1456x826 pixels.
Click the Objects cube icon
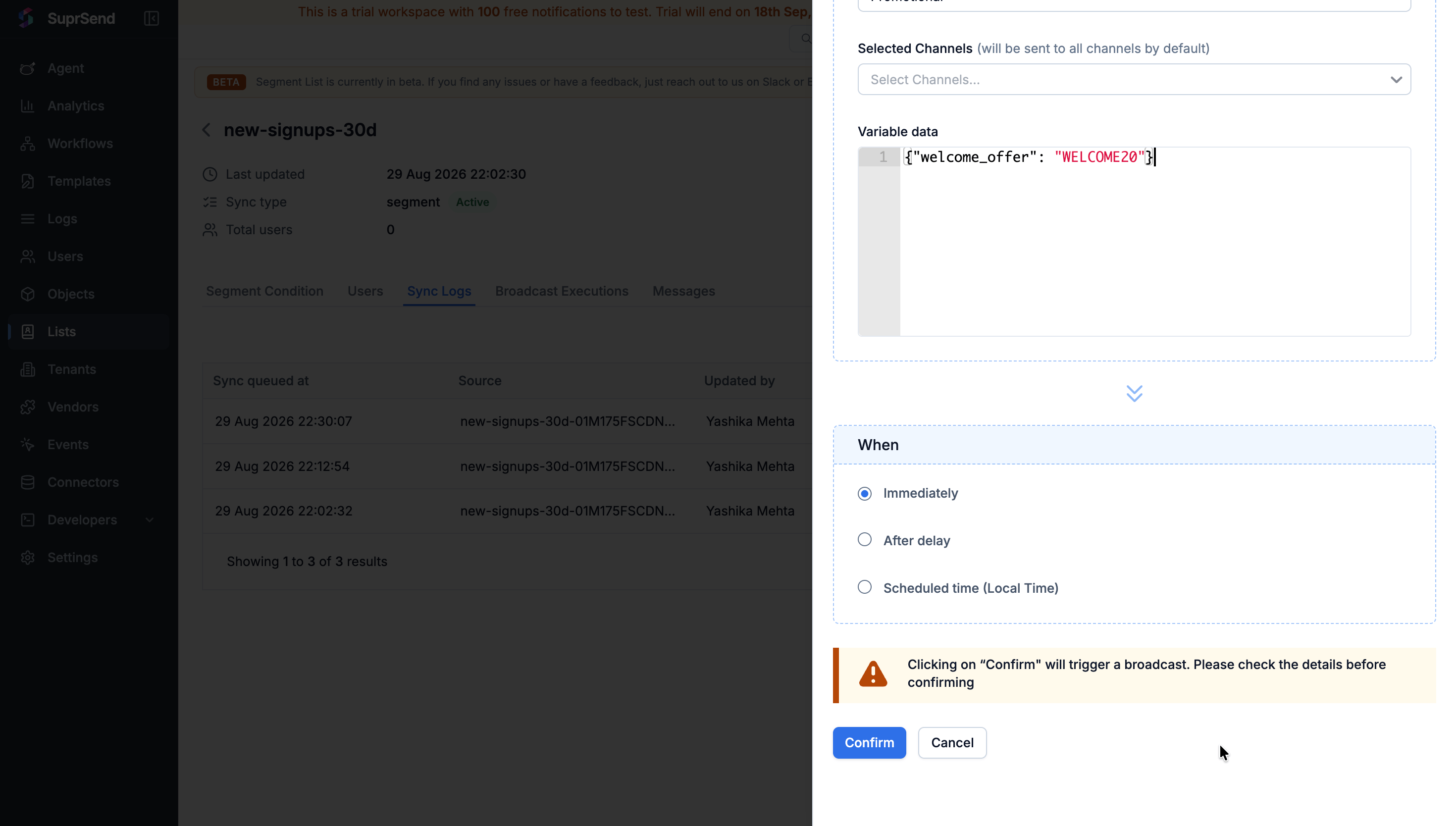point(27,294)
